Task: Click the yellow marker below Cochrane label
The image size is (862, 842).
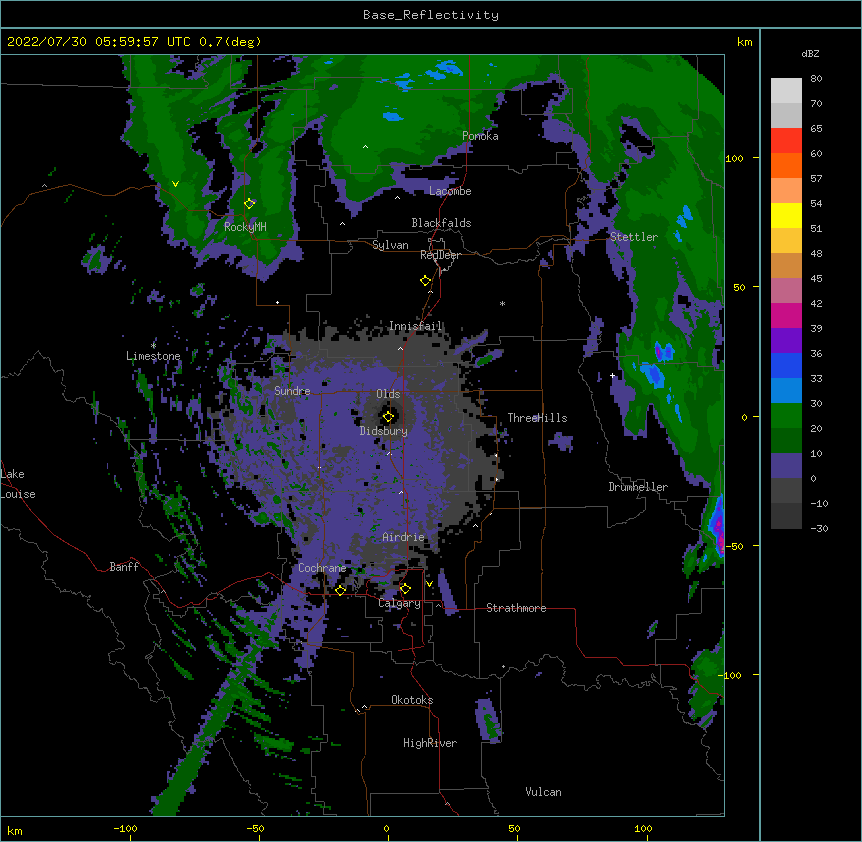Action: click(x=340, y=590)
